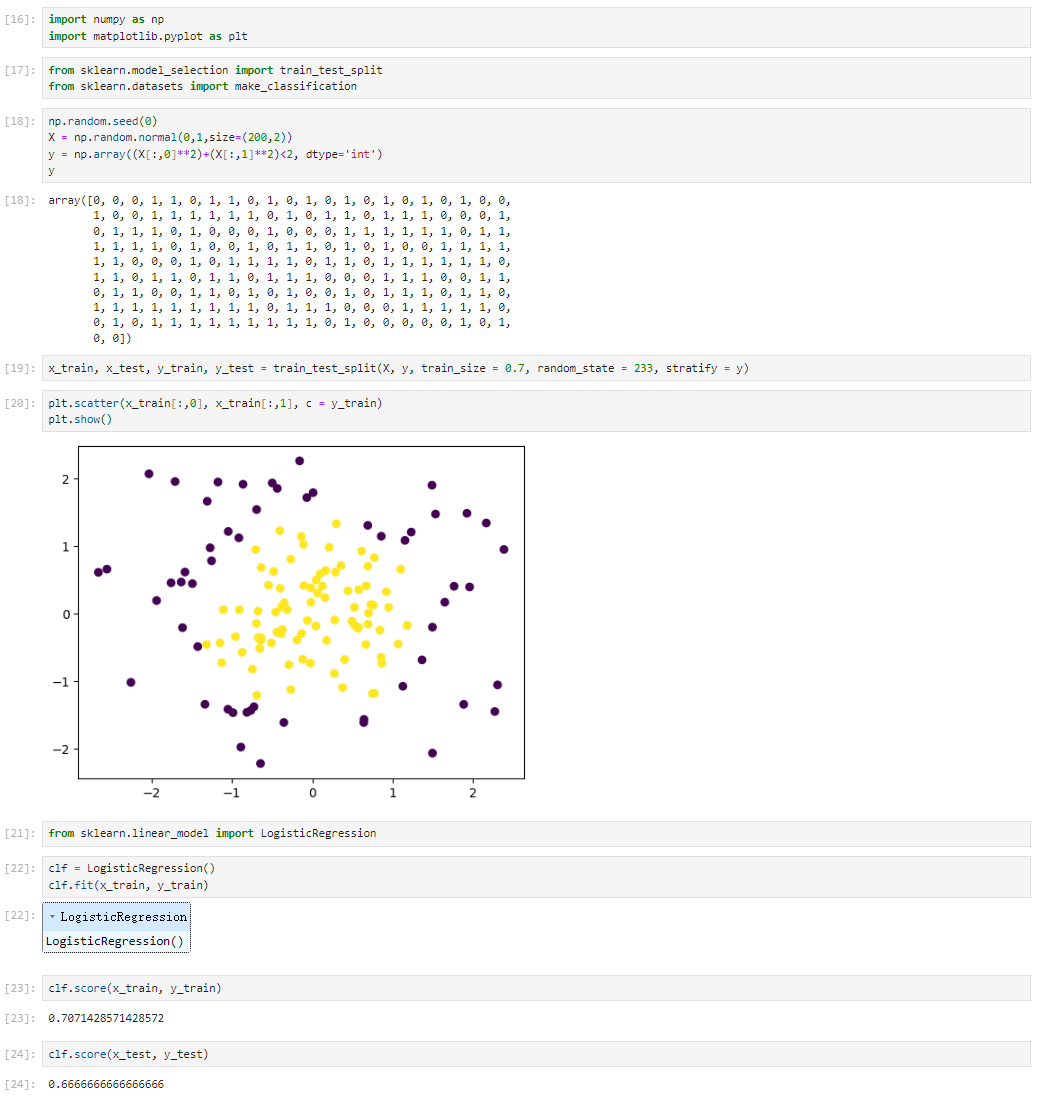Image resolution: width=1040 pixels, height=1099 pixels.
Task: Edit the LogisticRegression import cell
Action: point(536,833)
